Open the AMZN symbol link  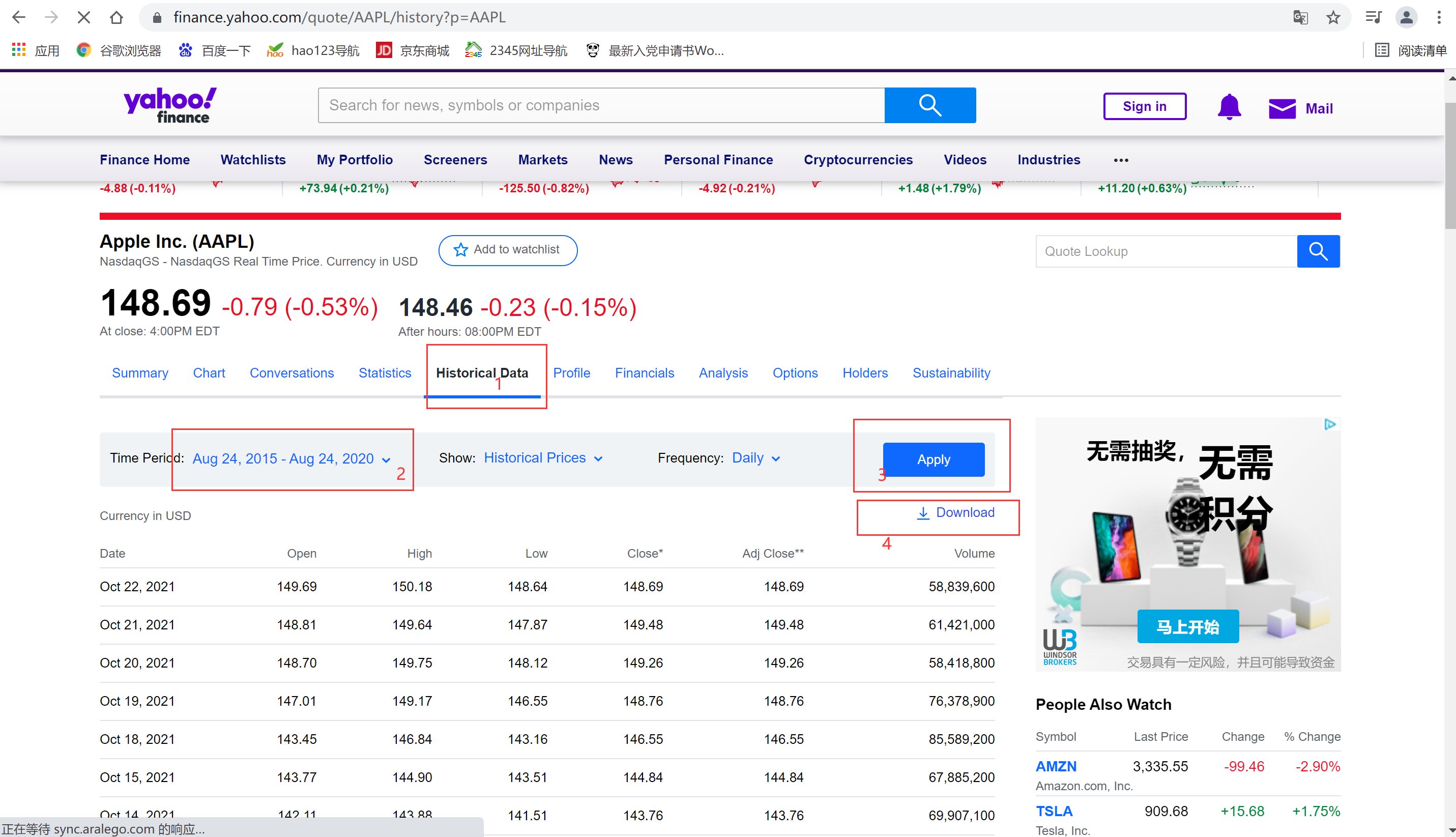click(1056, 766)
